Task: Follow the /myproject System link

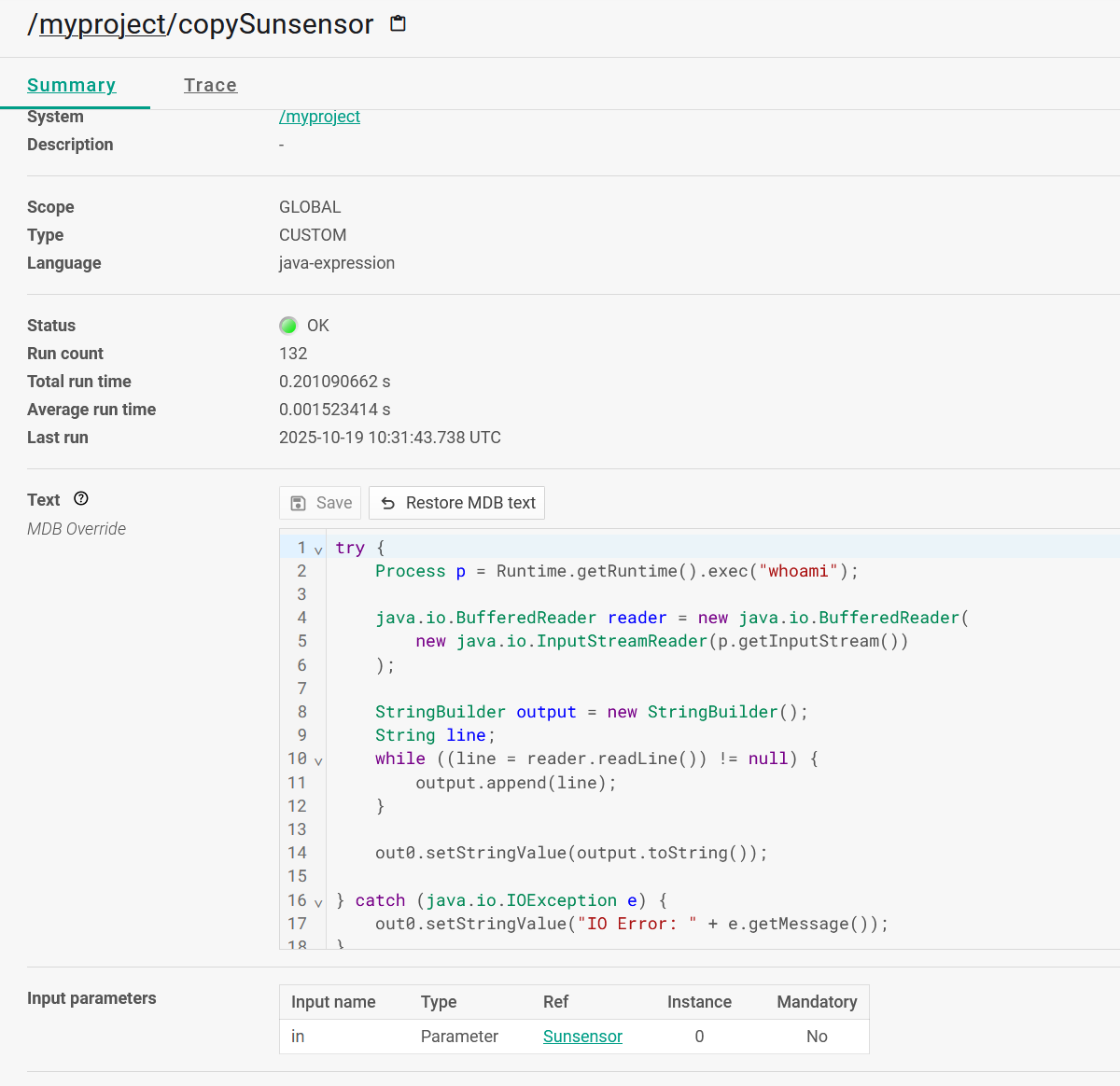Action: [319, 117]
